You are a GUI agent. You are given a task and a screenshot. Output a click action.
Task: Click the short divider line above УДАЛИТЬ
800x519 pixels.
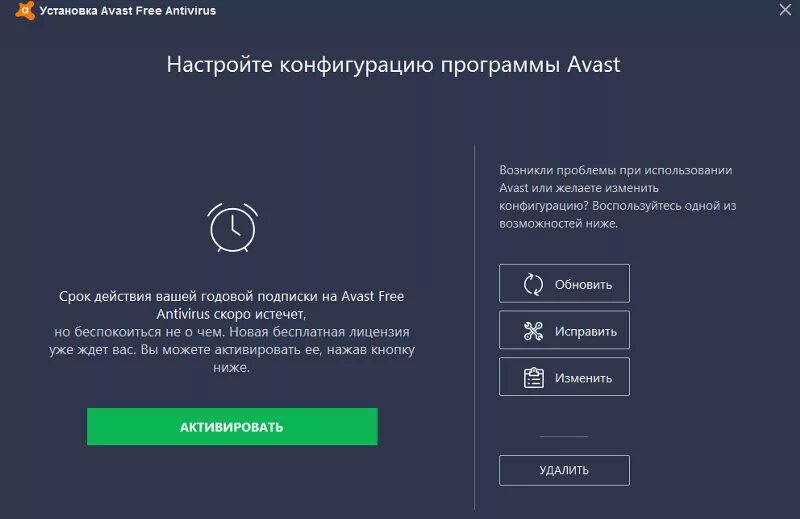tap(564, 437)
